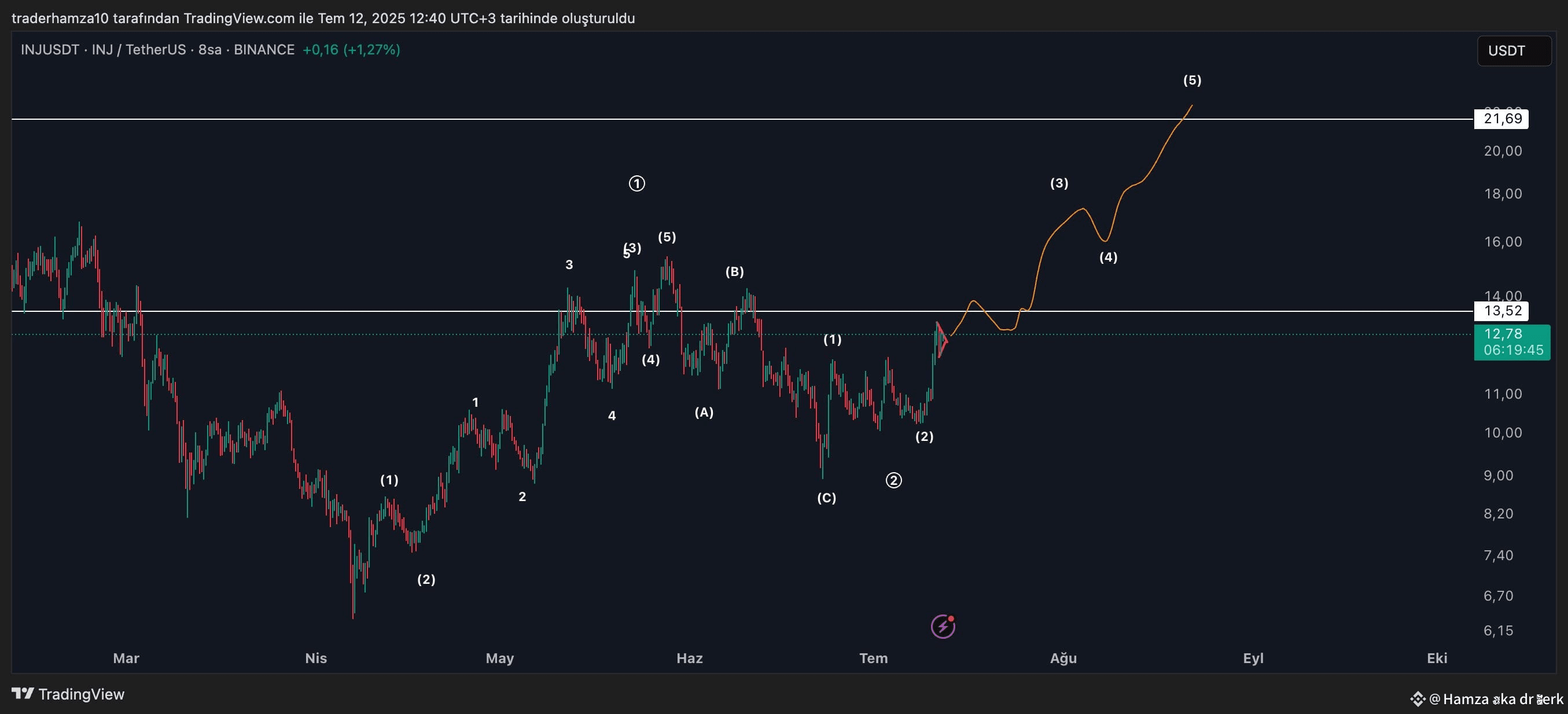Click the Eyl label on the time axis
The height and width of the screenshot is (714, 1568).
pos(1253,658)
